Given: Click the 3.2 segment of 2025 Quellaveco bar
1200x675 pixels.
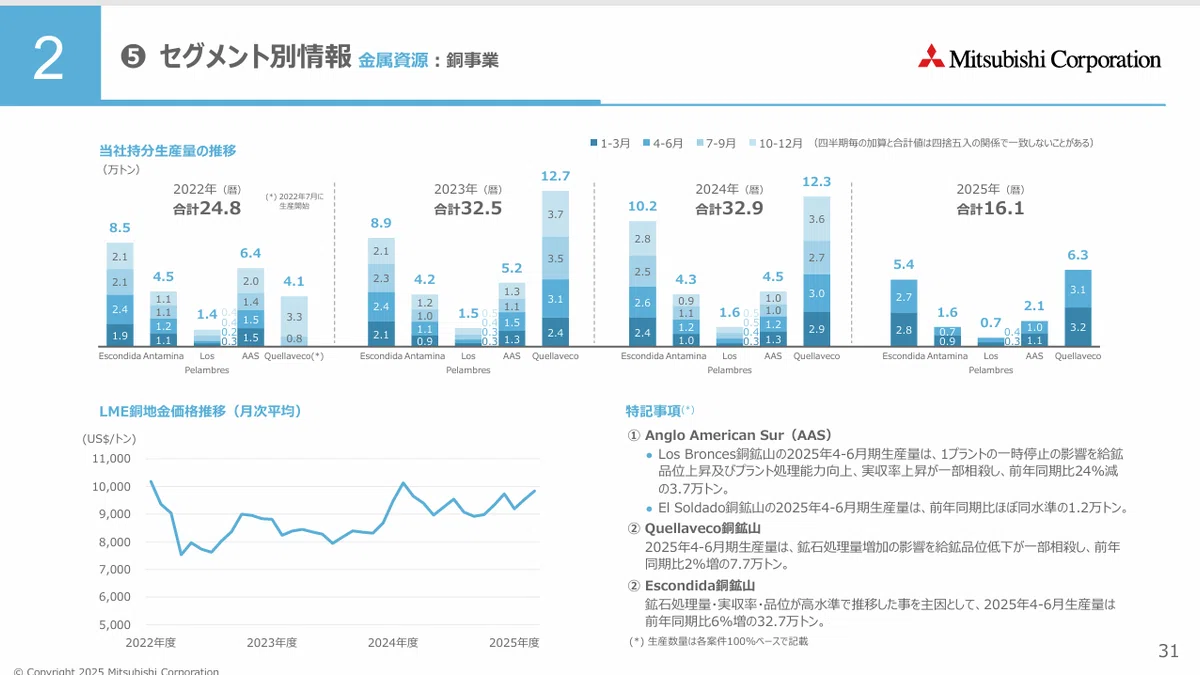Looking at the screenshot, I should 1078,327.
